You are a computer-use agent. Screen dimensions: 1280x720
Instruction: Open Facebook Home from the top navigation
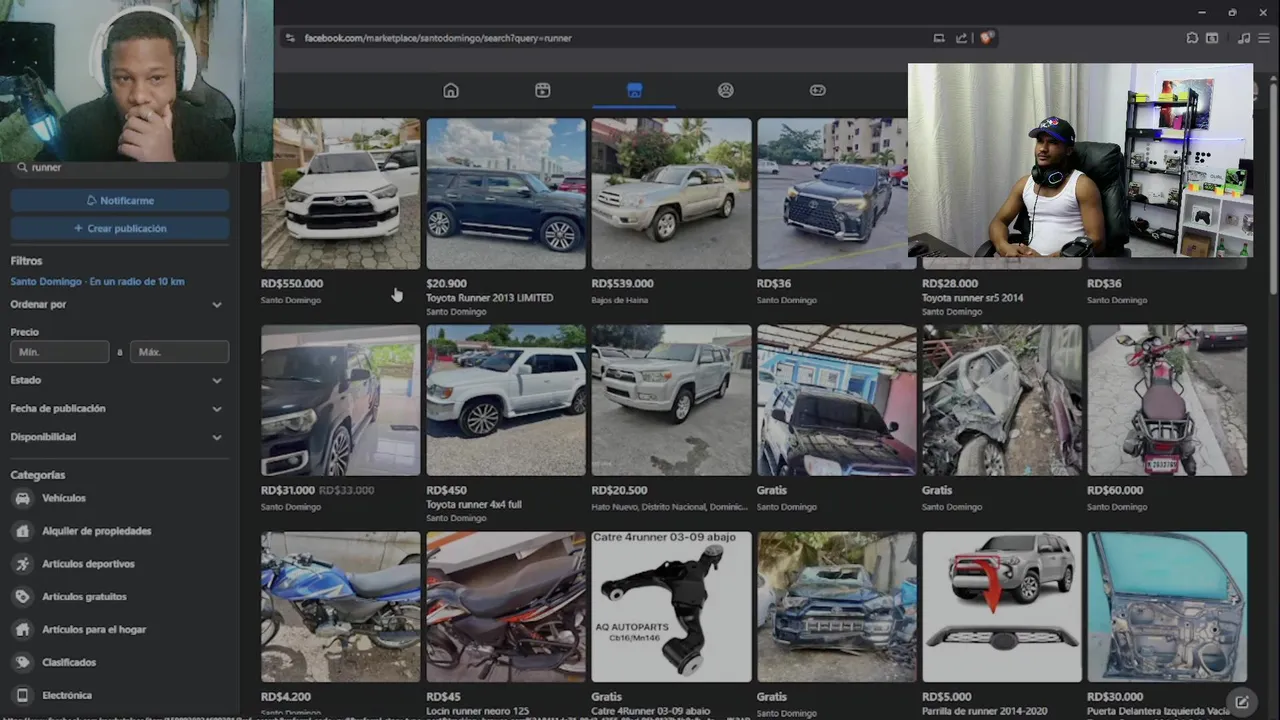pos(451,90)
